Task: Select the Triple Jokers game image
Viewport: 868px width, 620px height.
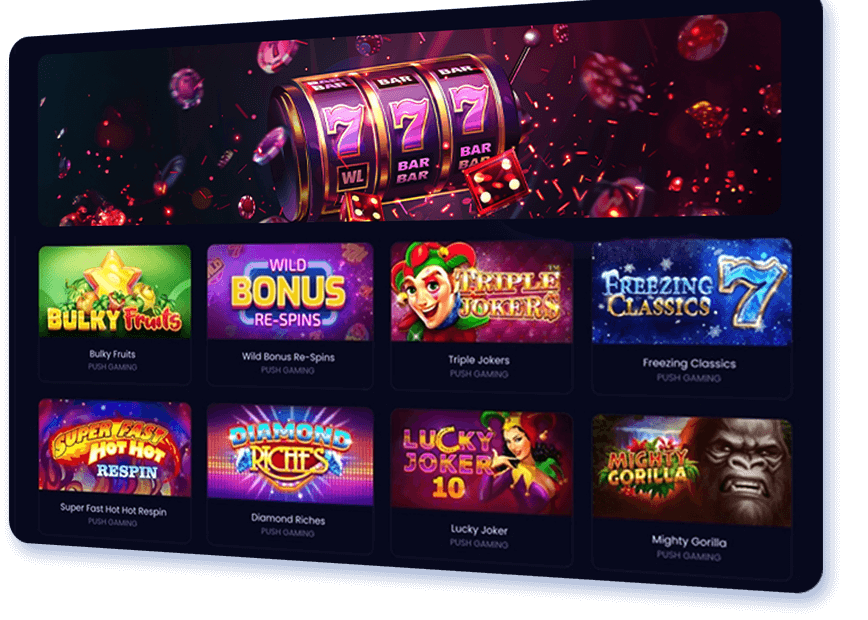Action: point(482,292)
